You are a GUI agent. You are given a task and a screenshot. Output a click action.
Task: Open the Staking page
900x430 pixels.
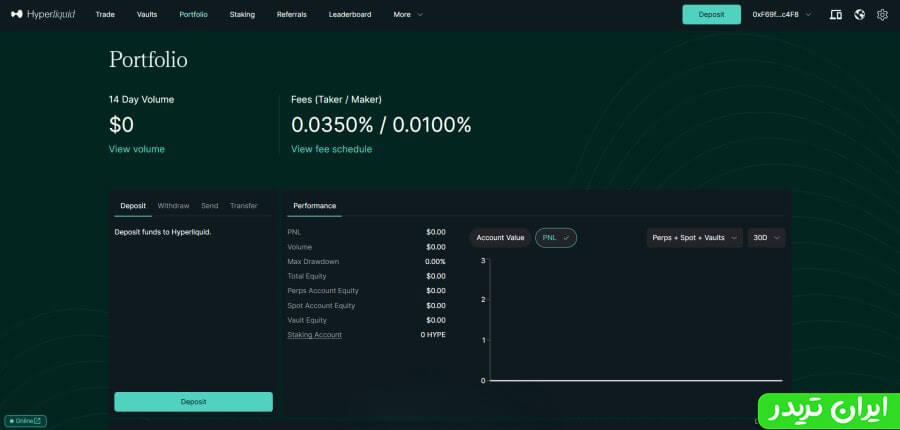[242, 14]
